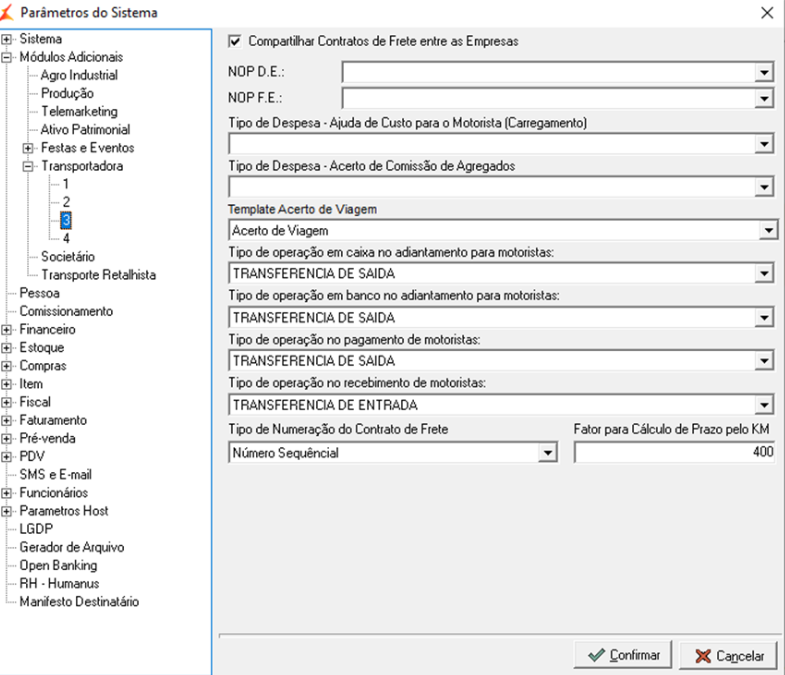Select Agro Industrial in the tree
Image resolution: width=785 pixels, height=675 pixels.
point(79,75)
